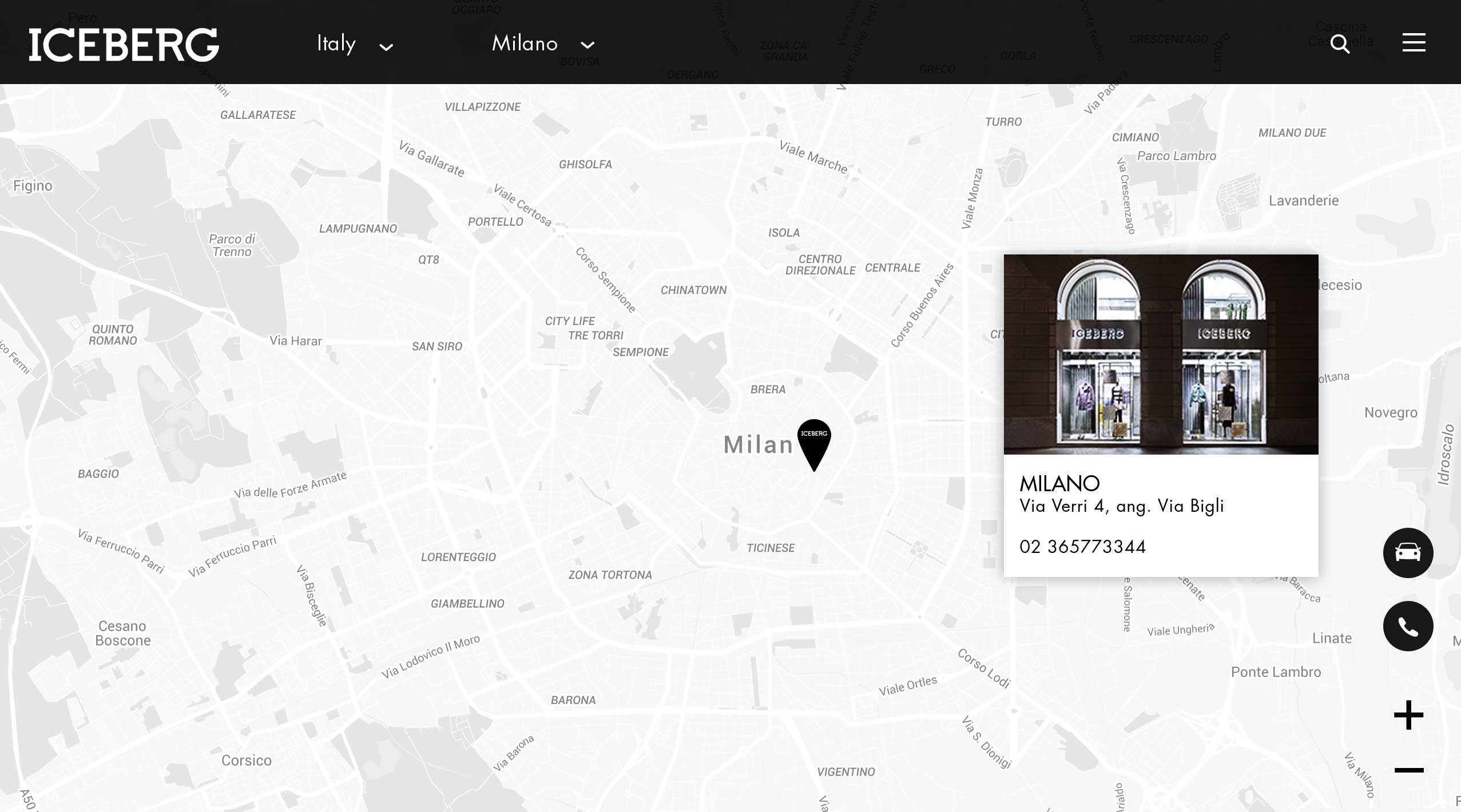Click the search magnifier icon
1461x812 pixels.
coord(1340,43)
